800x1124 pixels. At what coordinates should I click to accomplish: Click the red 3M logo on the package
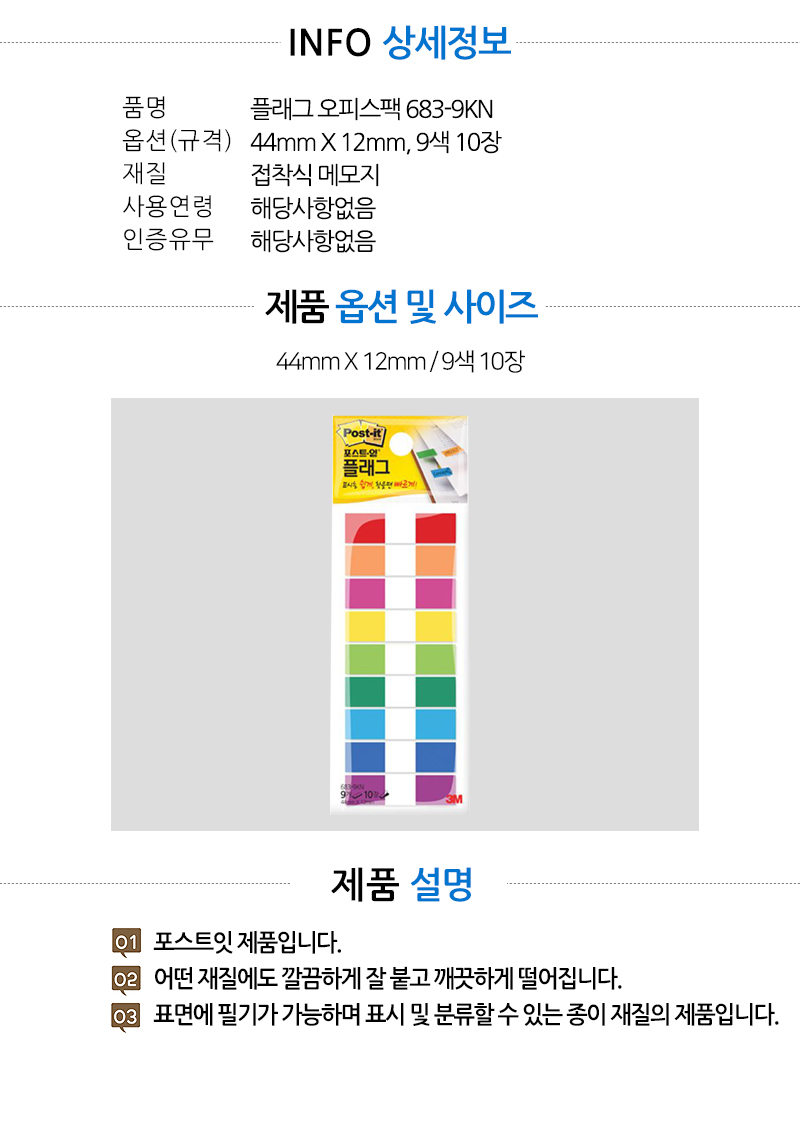point(452,799)
